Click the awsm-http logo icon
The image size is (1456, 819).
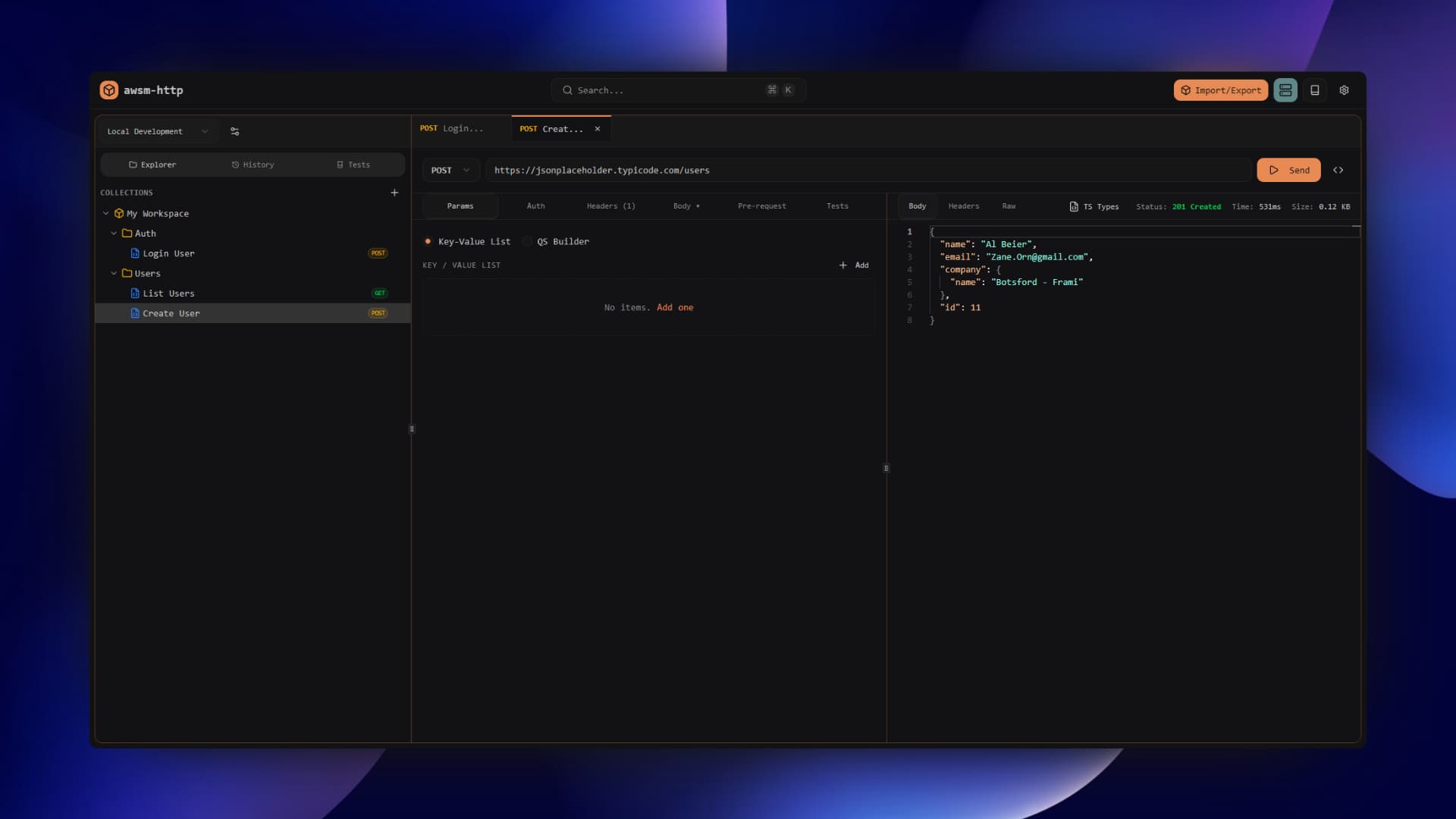(x=109, y=90)
